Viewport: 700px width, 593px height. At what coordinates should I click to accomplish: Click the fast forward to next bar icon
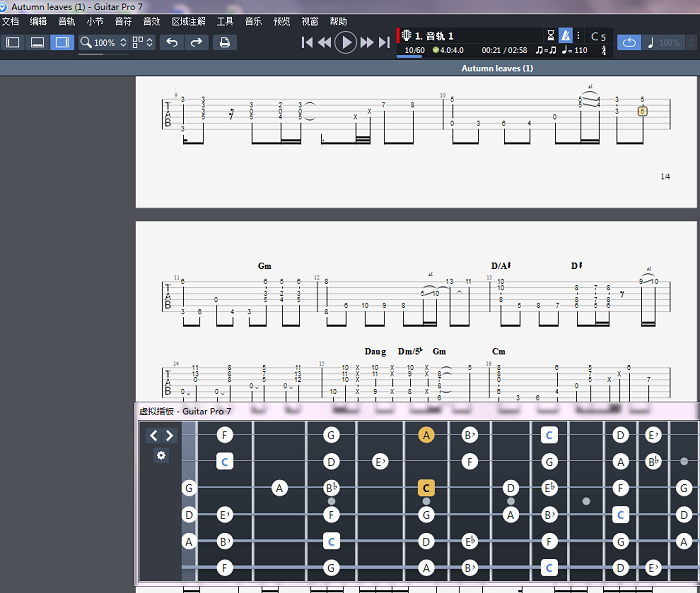coord(367,42)
